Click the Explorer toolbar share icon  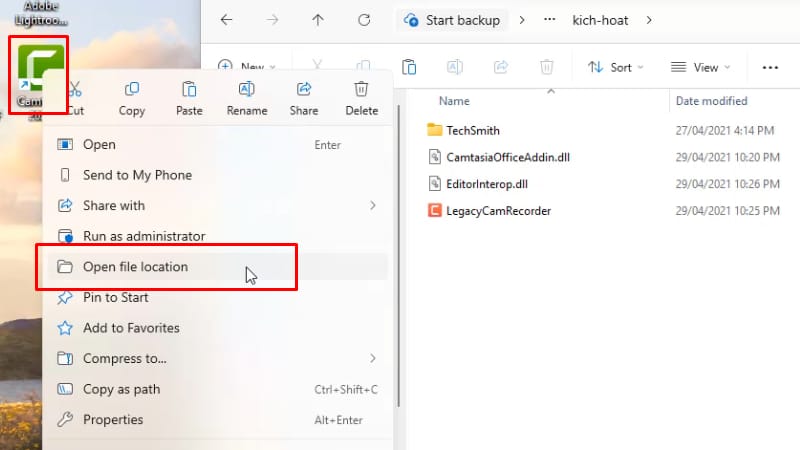(x=501, y=67)
